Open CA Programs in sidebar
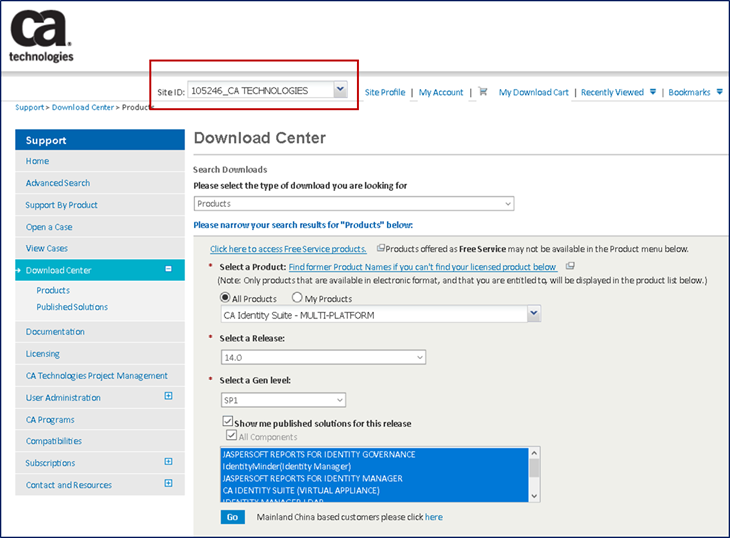Viewport: 730px width, 538px height. point(100,419)
